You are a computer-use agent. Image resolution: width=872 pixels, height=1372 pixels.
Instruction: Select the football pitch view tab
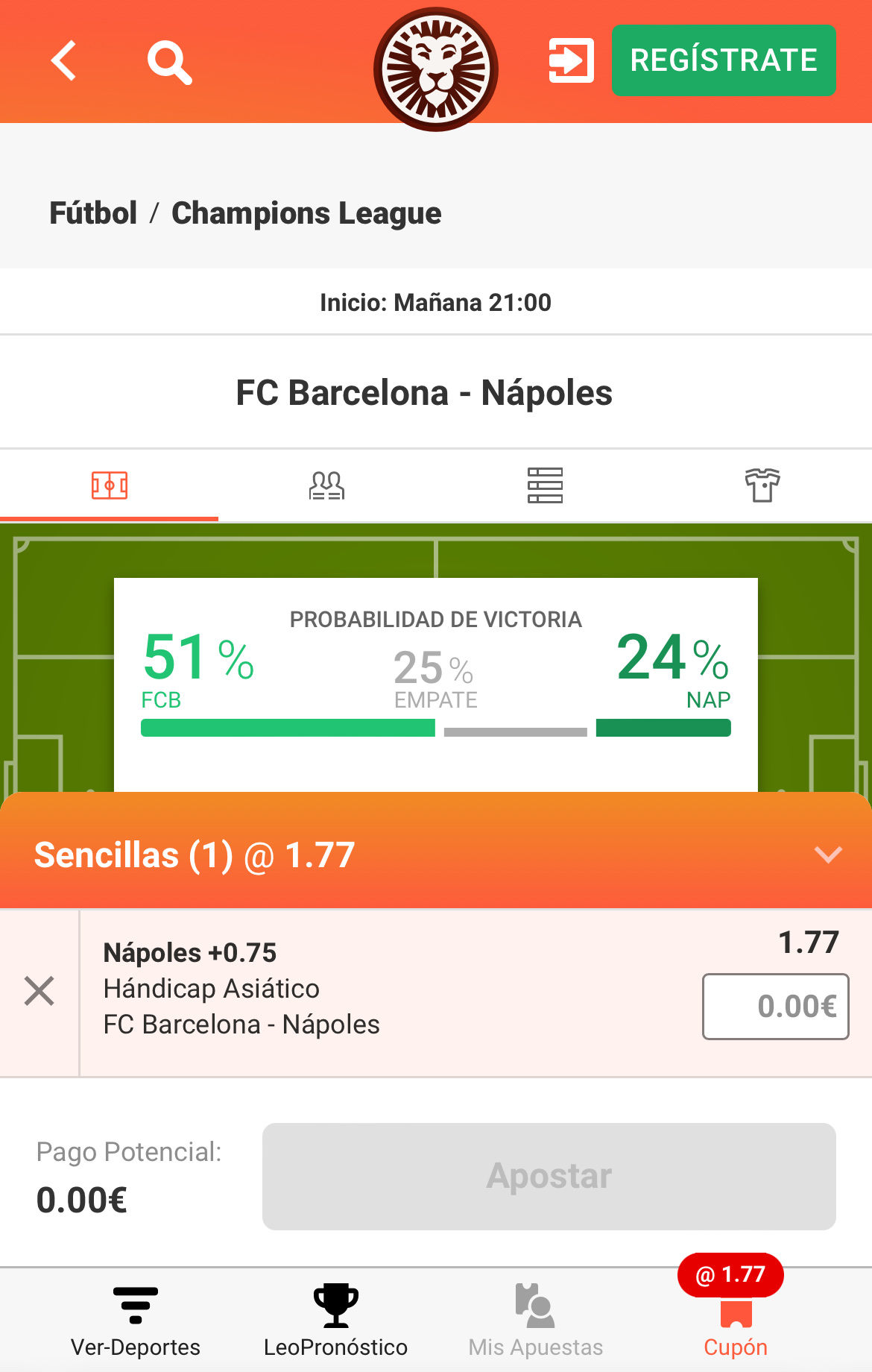coord(110,485)
